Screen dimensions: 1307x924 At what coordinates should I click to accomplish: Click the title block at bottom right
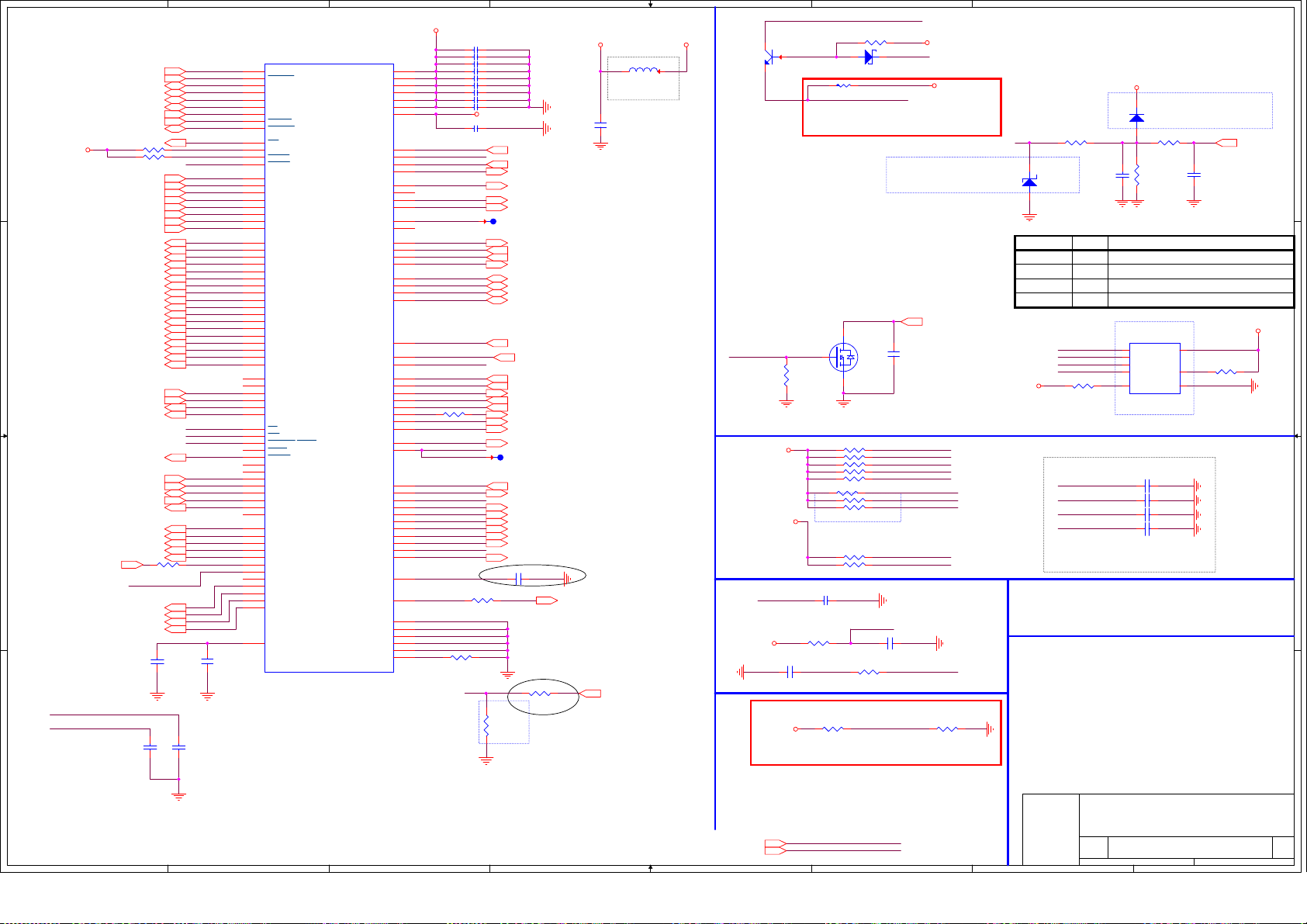1158,829
